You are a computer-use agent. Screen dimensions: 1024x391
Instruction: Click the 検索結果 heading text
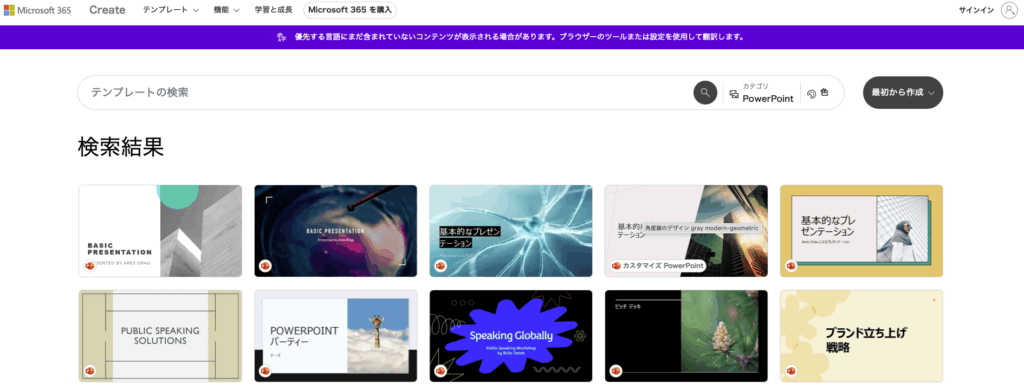(121, 148)
